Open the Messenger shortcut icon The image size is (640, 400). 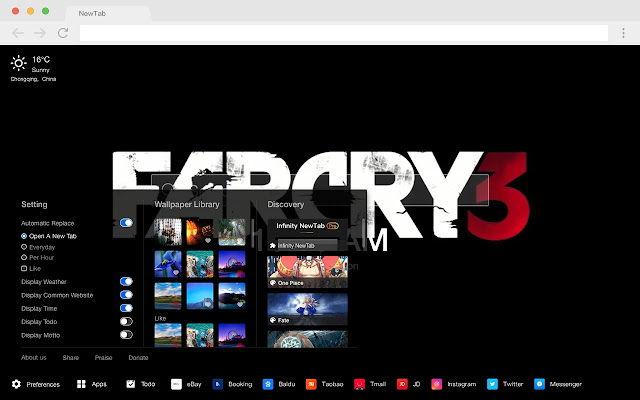click(x=539, y=384)
